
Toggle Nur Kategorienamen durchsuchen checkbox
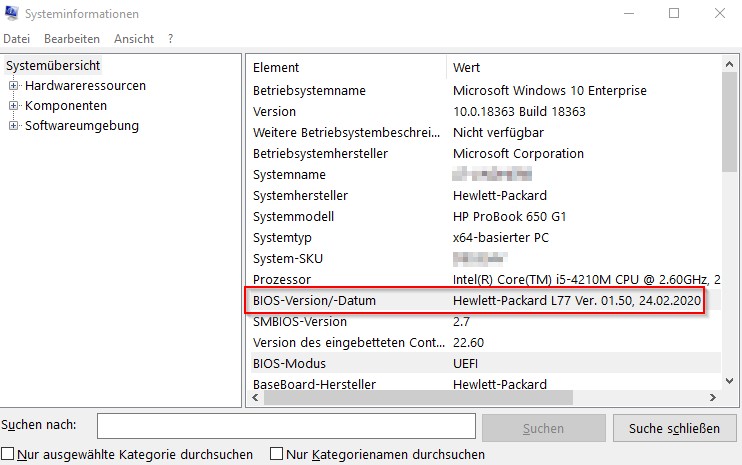pyautogui.click(x=278, y=454)
